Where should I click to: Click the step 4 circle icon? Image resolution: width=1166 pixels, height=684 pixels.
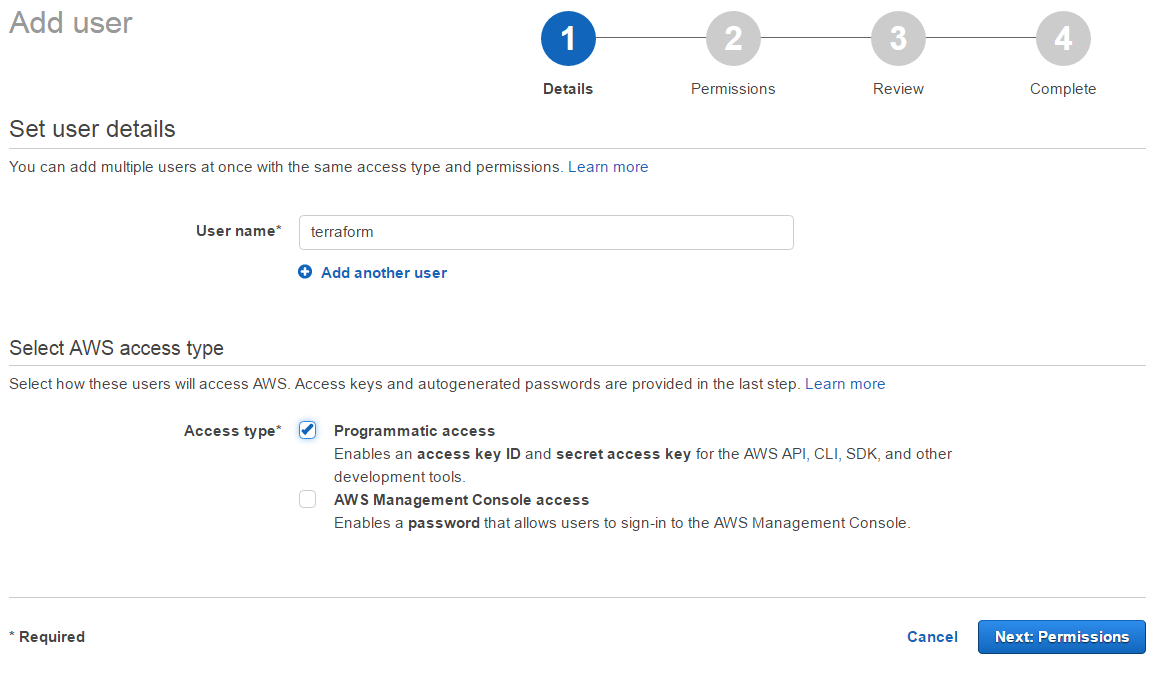tap(1063, 39)
